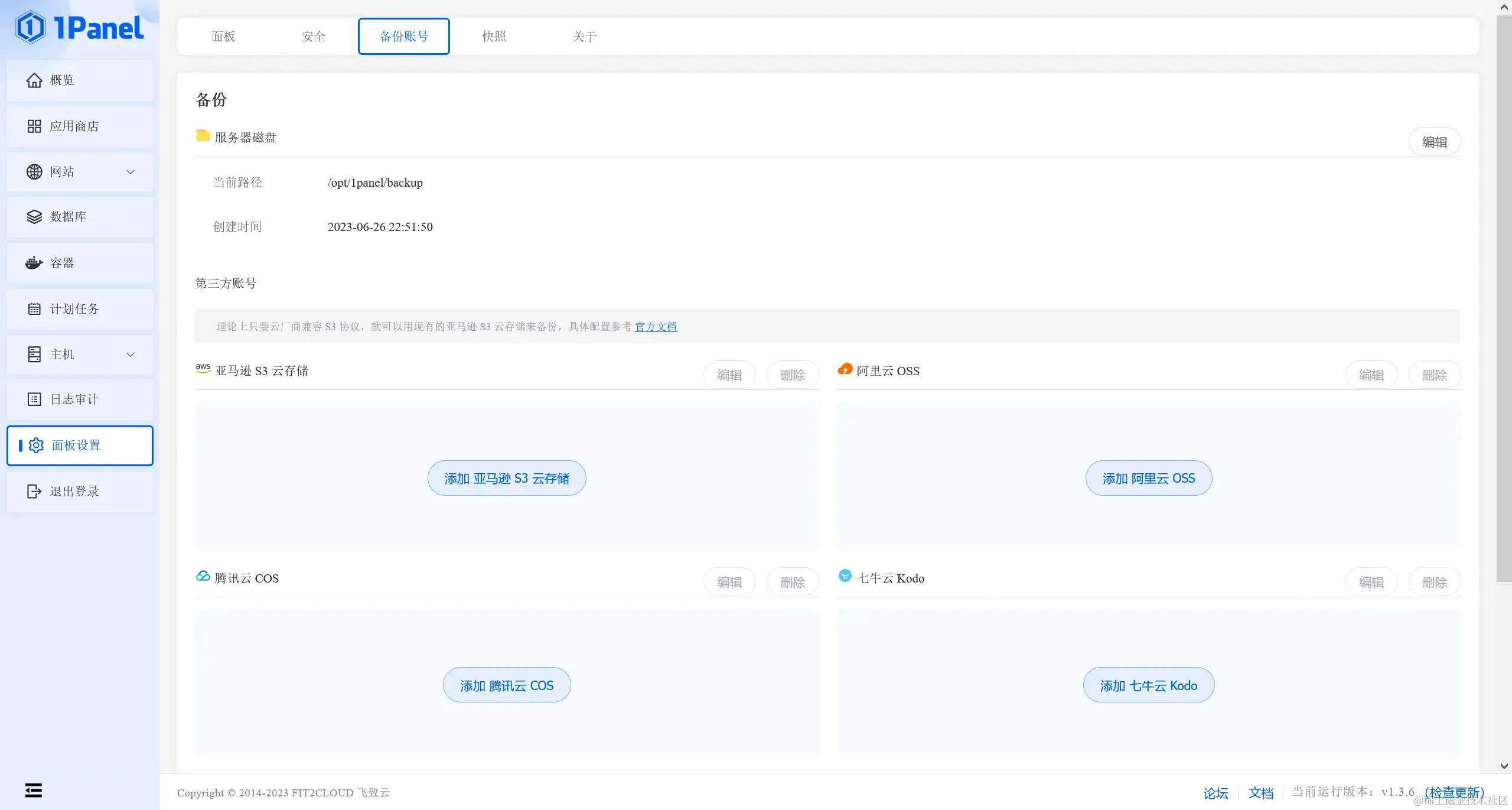Open the official docs (官方文档) link
The width and height of the screenshot is (1512, 810).
[x=656, y=327]
